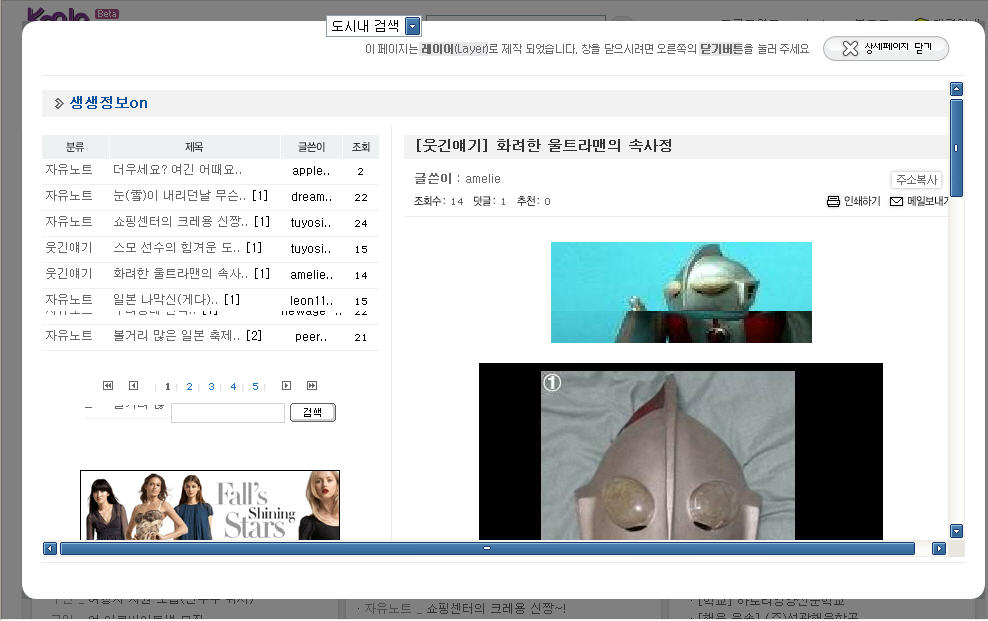Click the 검색 search button

pos(313,413)
